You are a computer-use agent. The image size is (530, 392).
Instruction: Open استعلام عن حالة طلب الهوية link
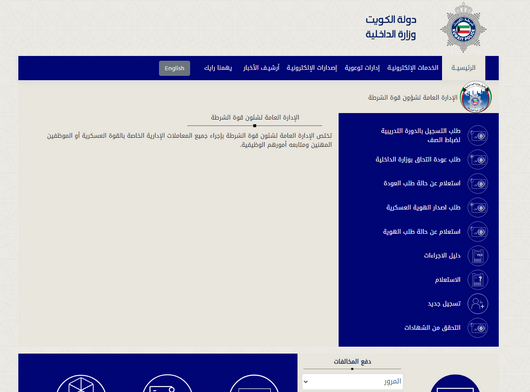(x=421, y=231)
